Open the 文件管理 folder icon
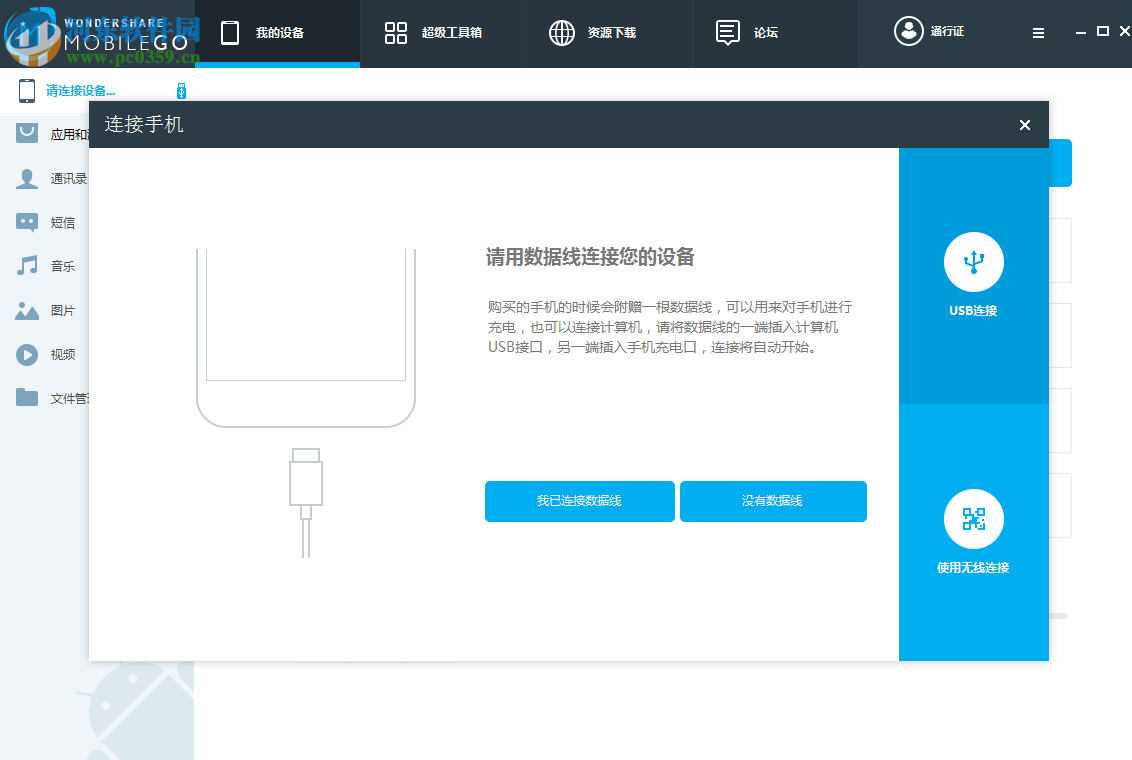Viewport: 1132px width, 760px height. (x=27, y=397)
